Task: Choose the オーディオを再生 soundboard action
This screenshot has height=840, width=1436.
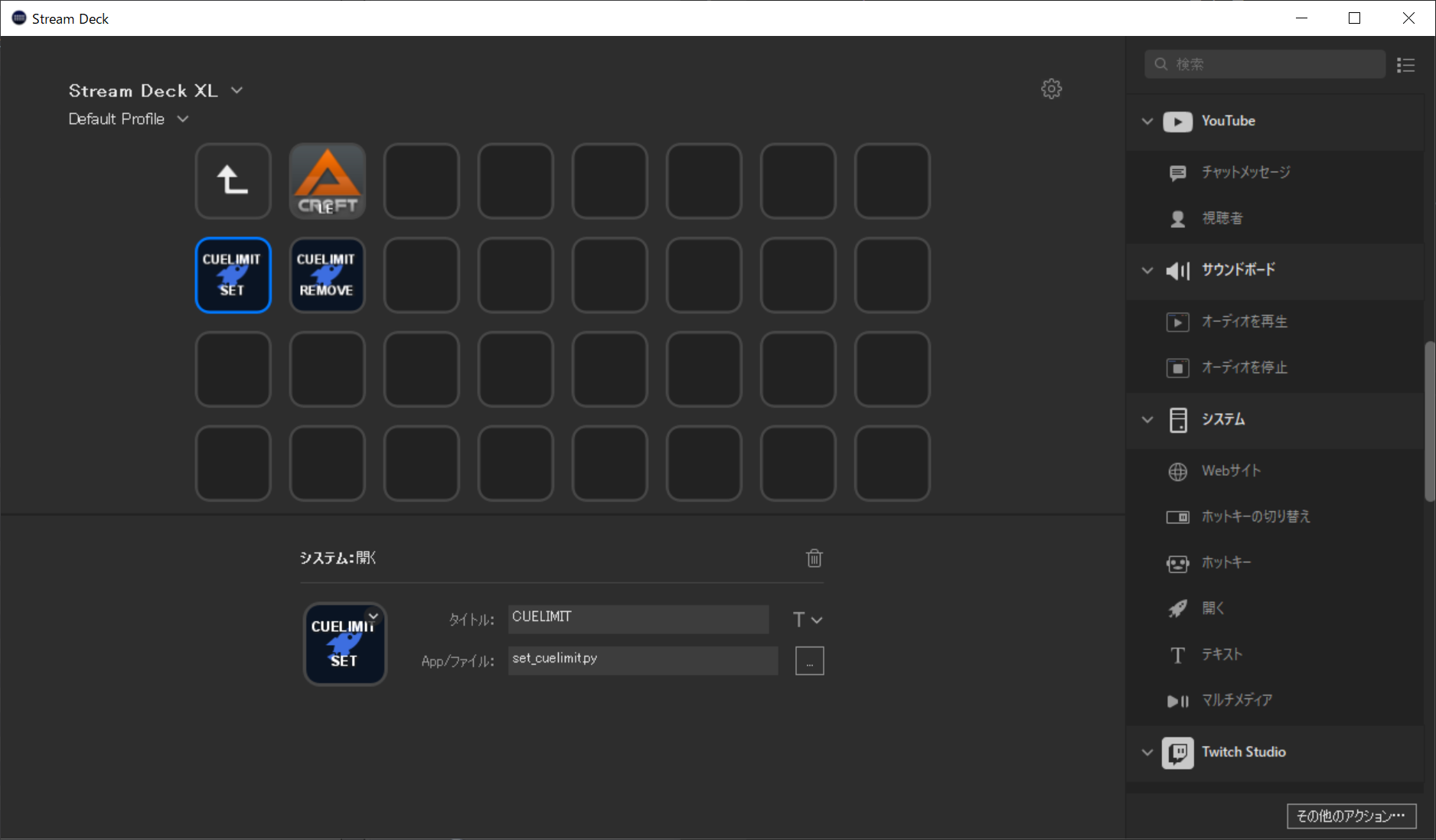Action: tap(1245, 321)
